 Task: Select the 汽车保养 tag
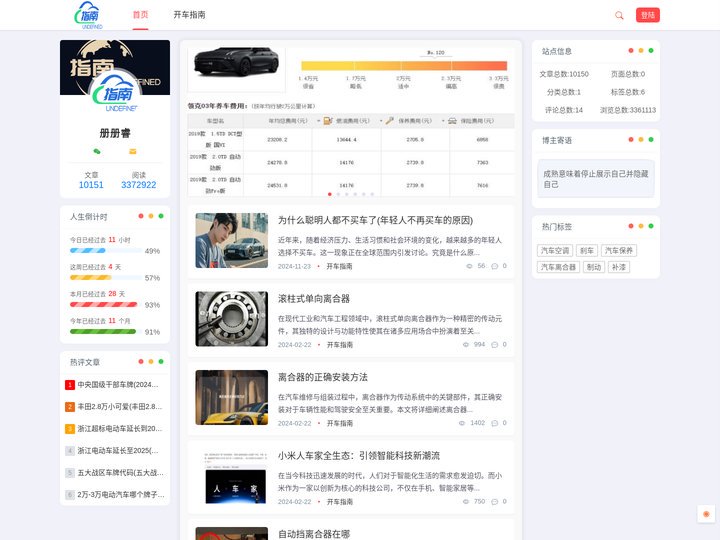coord(619,250)
